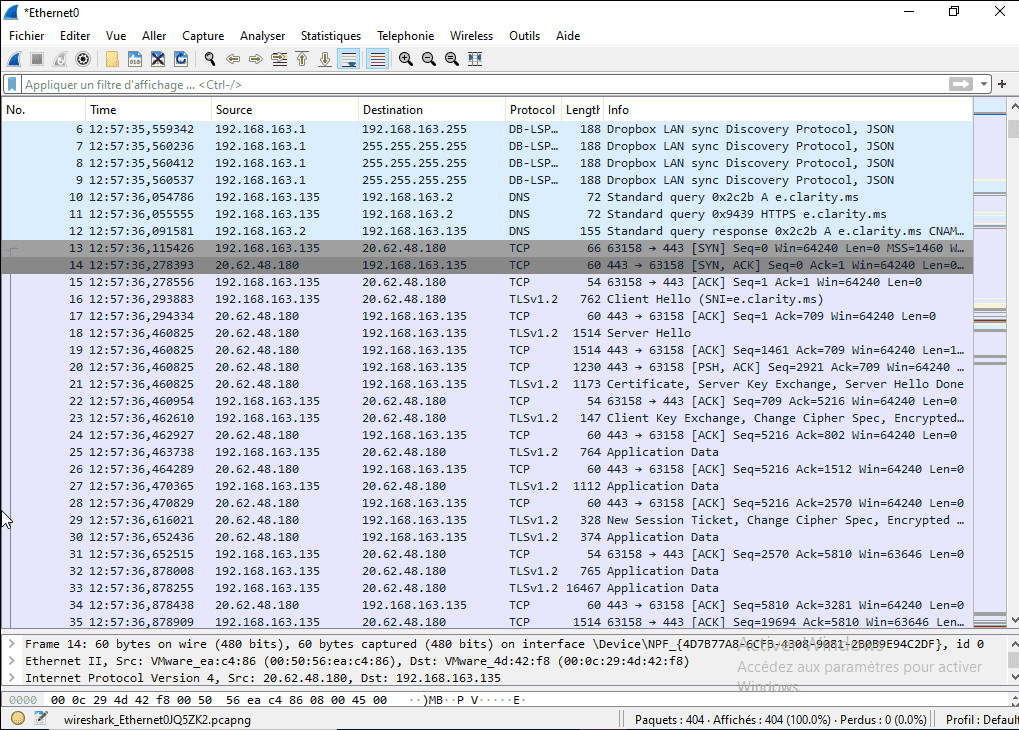
Task: Select packet 16 Client Hello (SNI=e.clarity.ms)
Action: 487,299
